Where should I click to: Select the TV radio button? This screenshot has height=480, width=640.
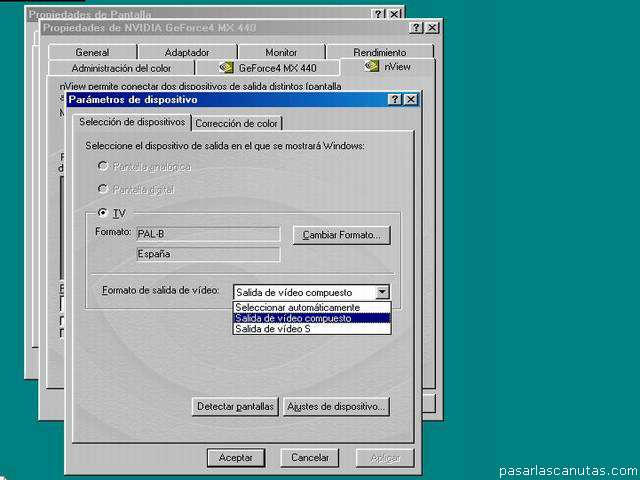click(103, 213)
